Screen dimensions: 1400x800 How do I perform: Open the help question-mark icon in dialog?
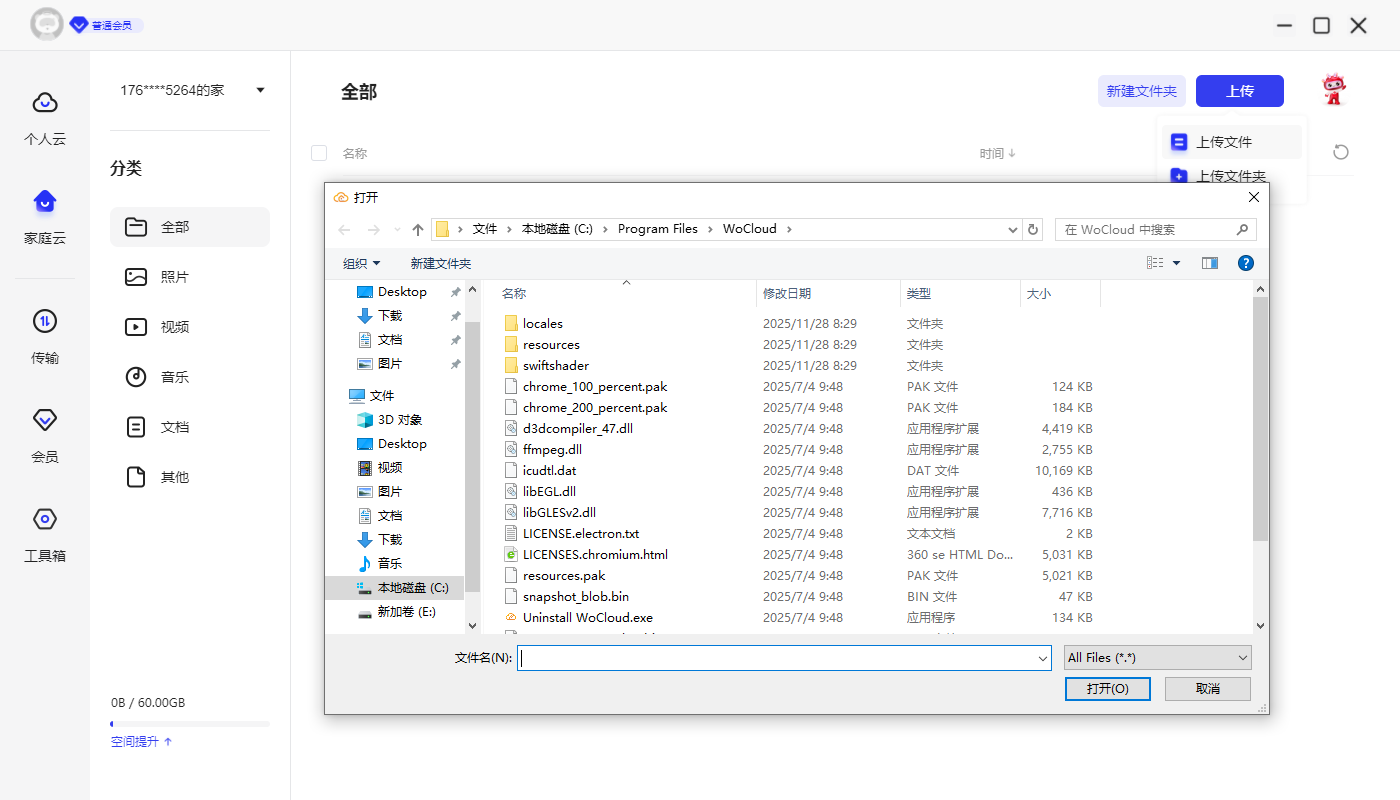1245,262
